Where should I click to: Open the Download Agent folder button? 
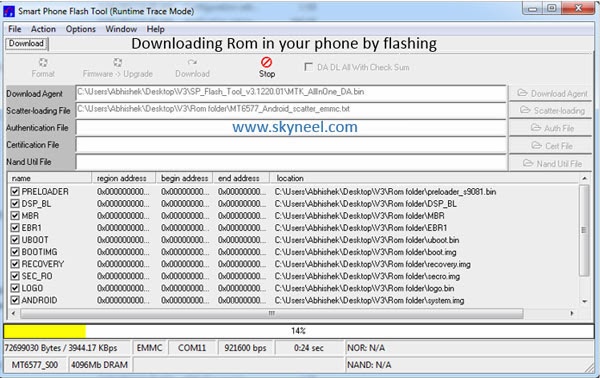(x=550, y=93)
